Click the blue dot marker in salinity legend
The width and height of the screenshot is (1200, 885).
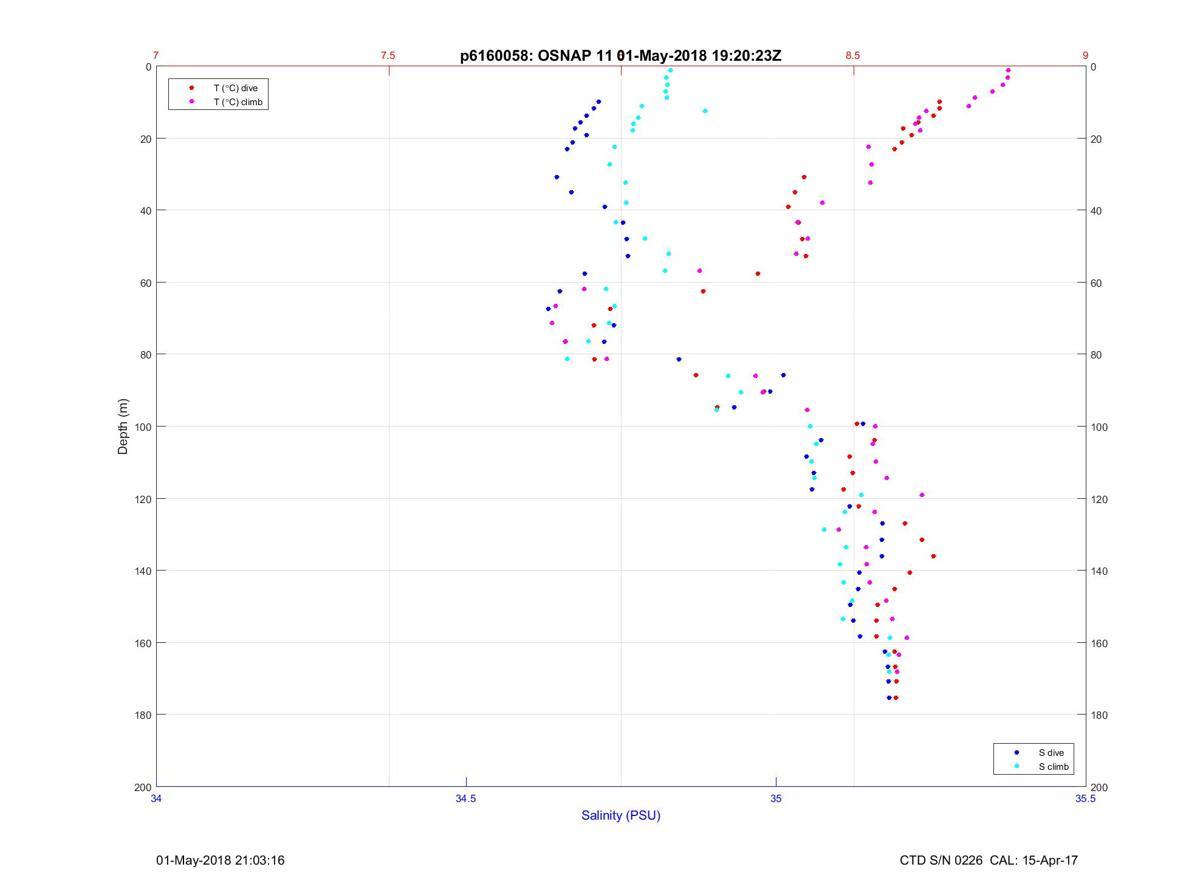click(x=1016, y=752)
